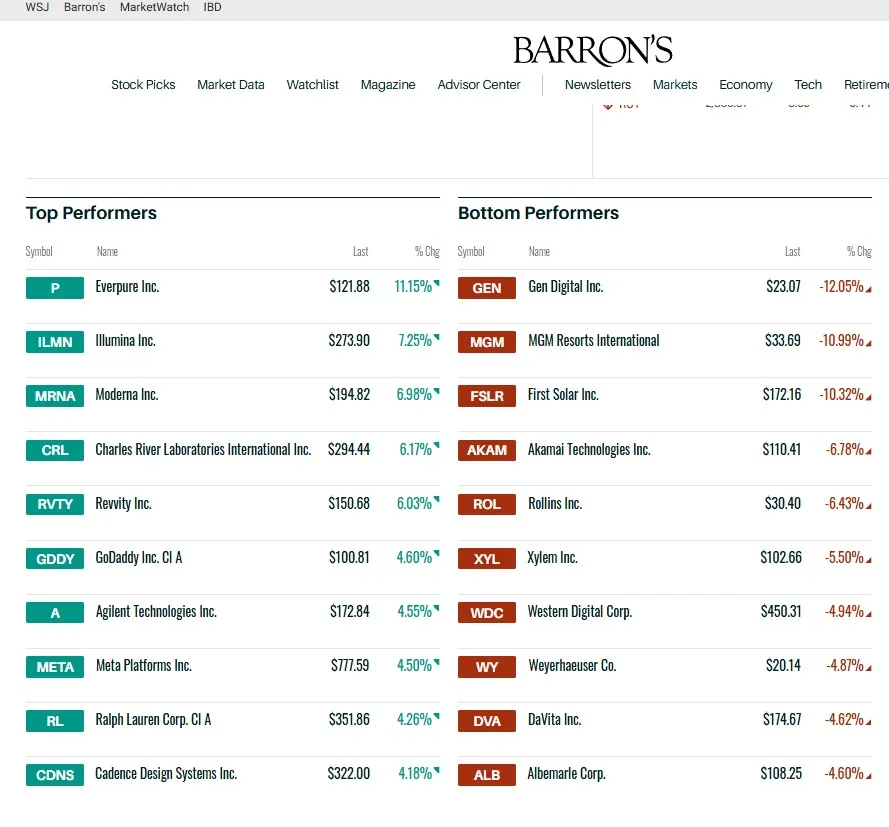Click the WDC ticker badge
This screenshot has width=889, height=827.
(487, 613)
